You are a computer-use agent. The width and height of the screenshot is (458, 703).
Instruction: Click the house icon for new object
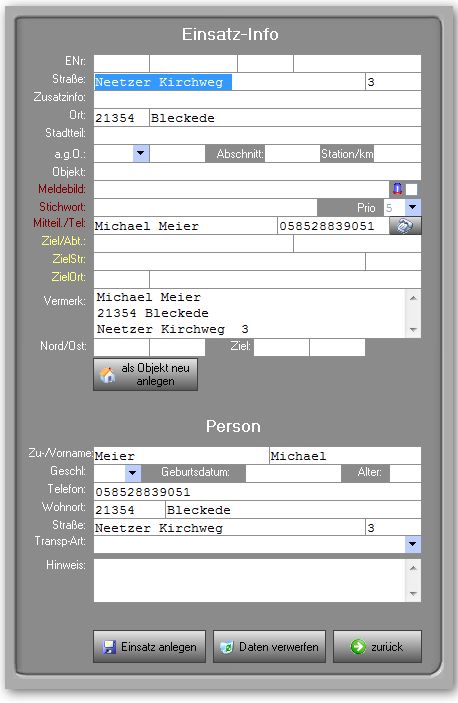click(x=108, y=374)
